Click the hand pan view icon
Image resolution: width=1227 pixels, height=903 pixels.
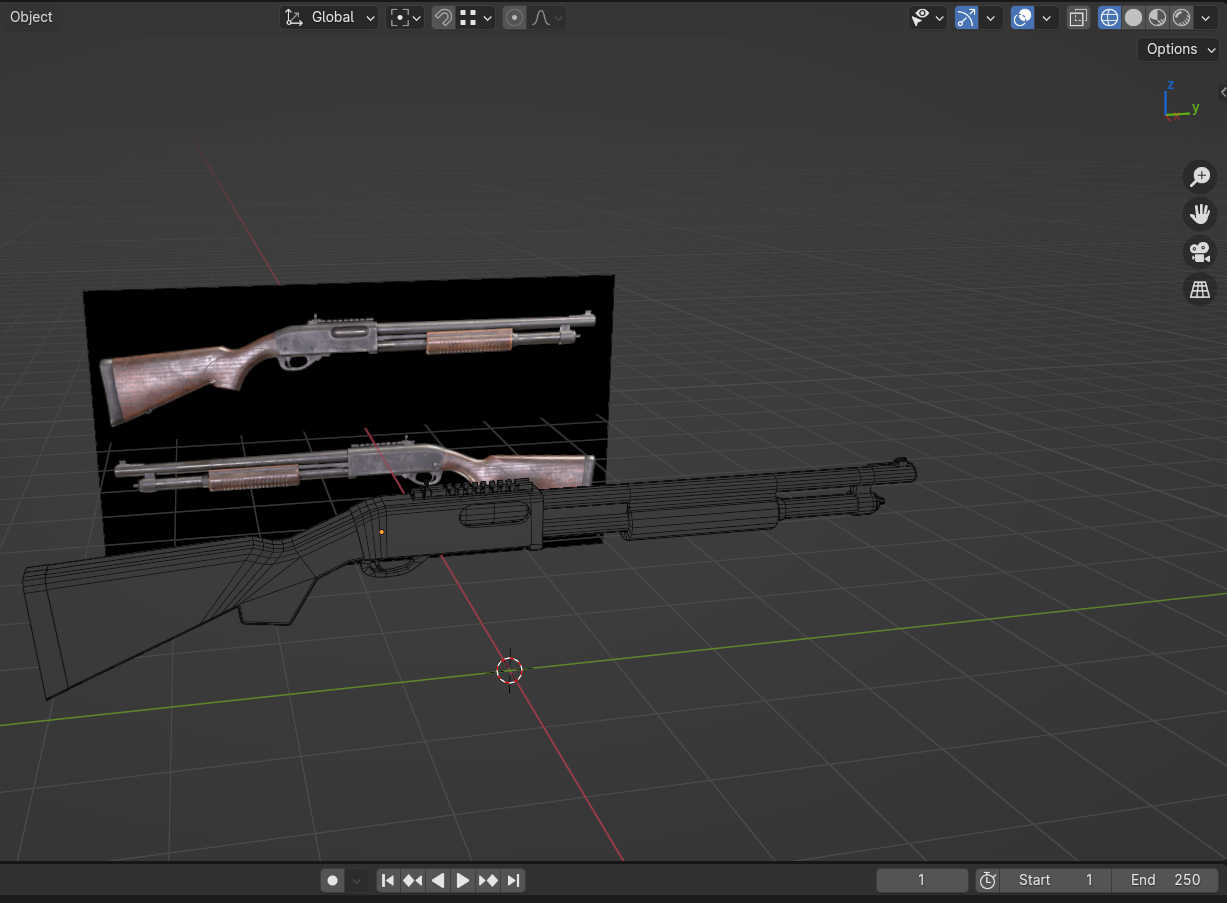[x=1199, y=214]
